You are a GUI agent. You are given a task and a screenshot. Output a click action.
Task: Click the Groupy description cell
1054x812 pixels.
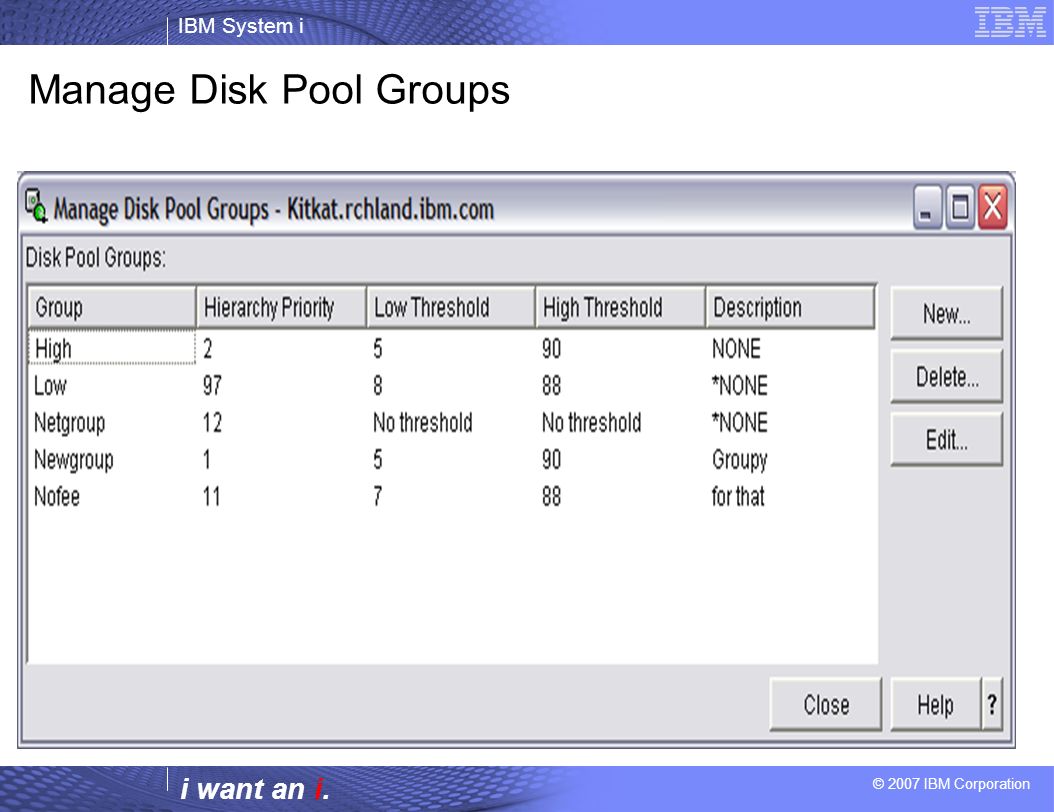(x=739, y=460)
